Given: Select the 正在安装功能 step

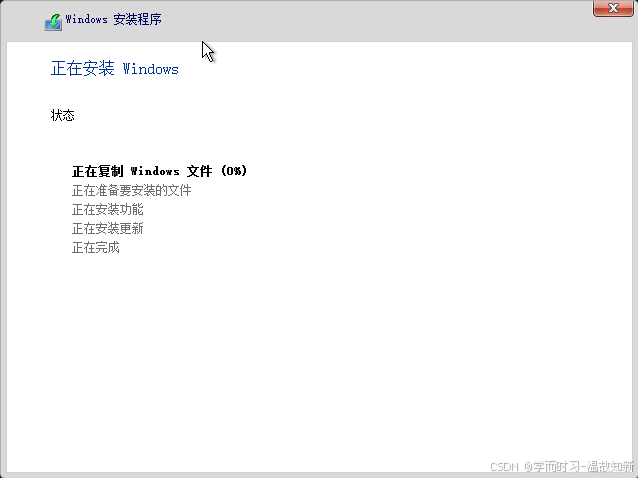Looking at the screenshot, I should pyautogui.click(x=107, y=210).
